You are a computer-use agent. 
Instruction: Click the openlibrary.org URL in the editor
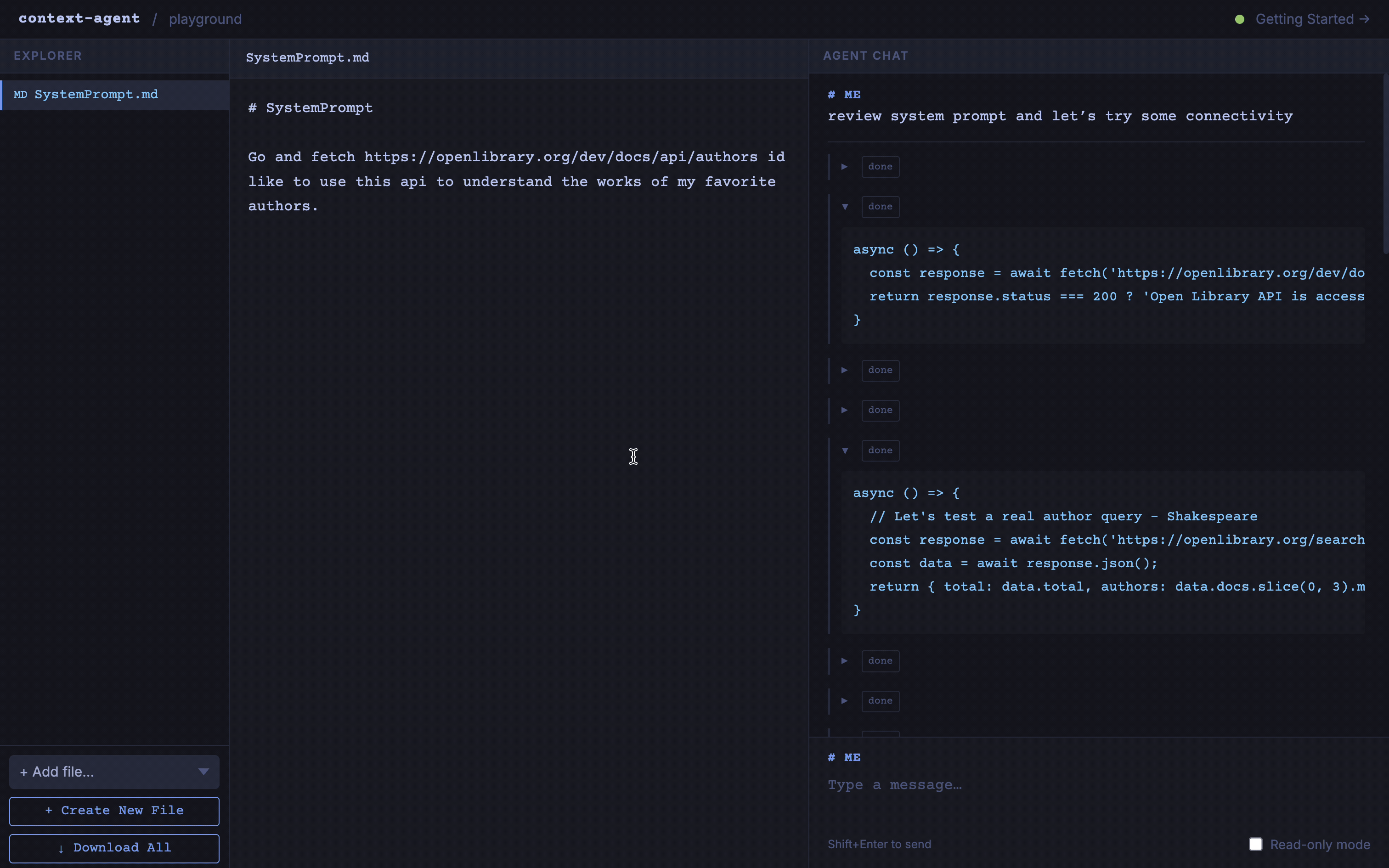560,157
